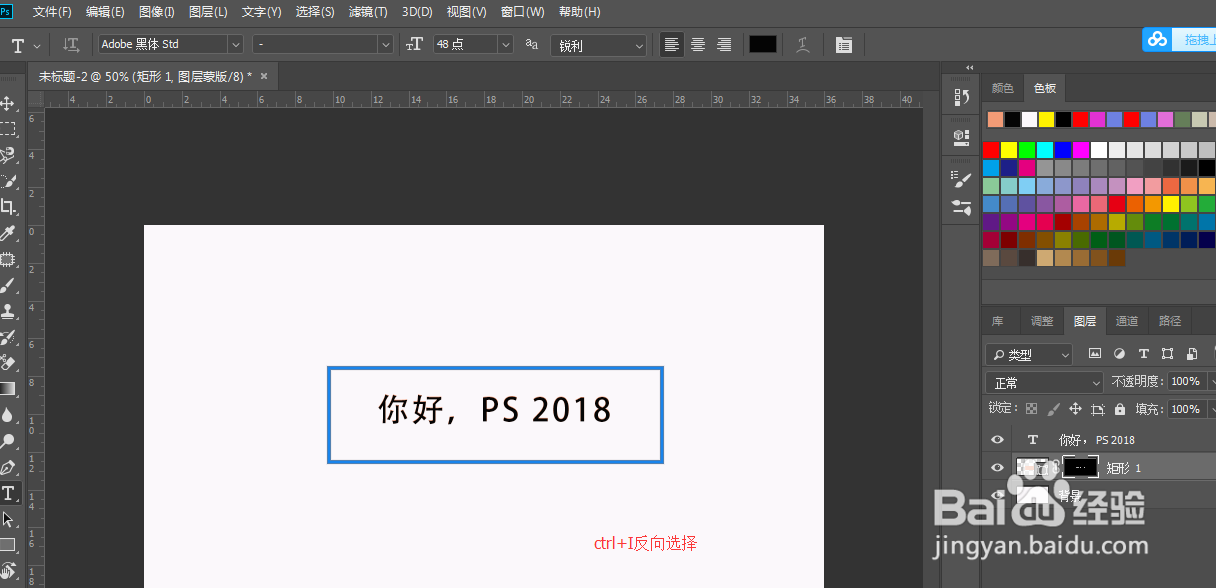Click the Creative Cloud icon
The height and width of the screenshot is (588, 1216).
coord(1156,39)
